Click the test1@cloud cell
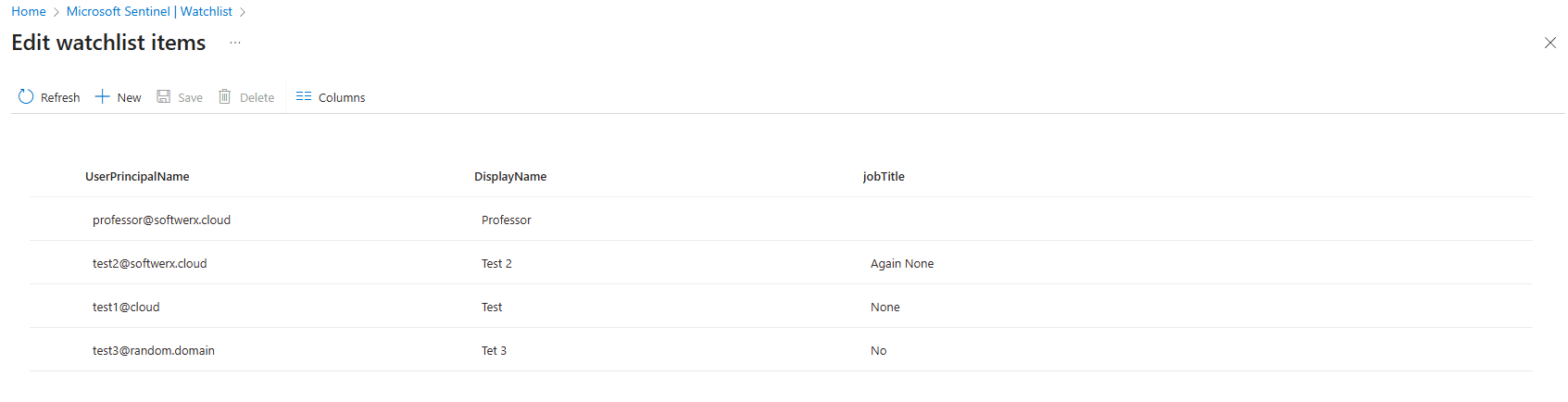 tap(126, 307)
